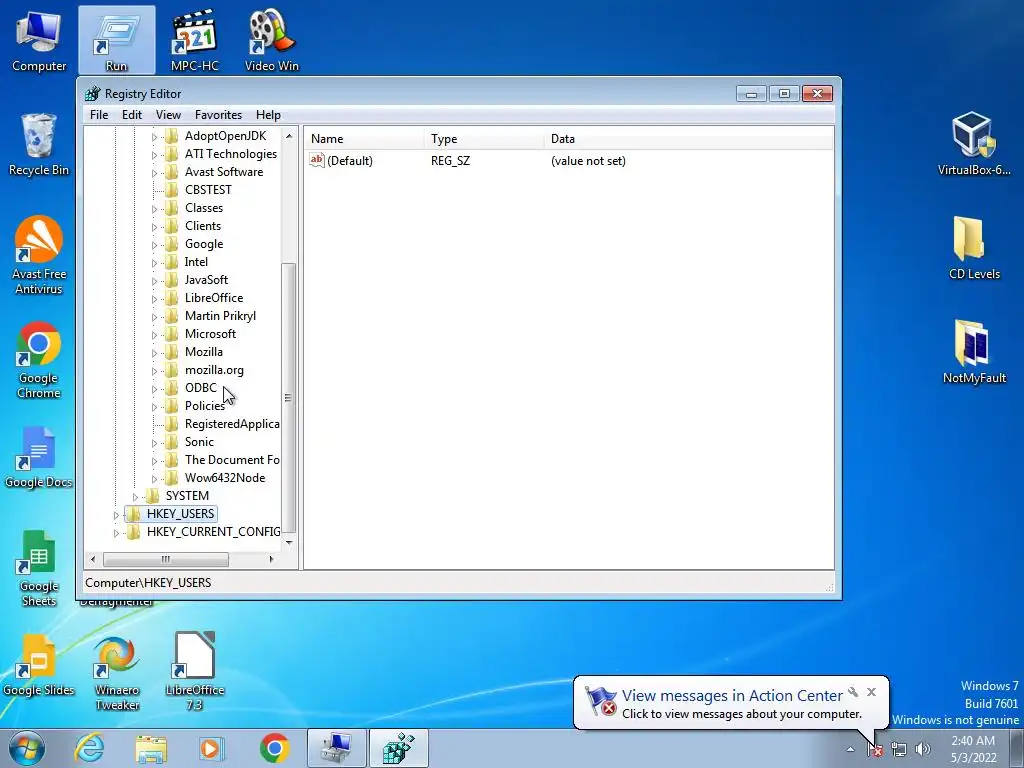This screenshot has height=768, width=1024.
Task: Launch Winaero Tweaker shortcut
Action: click(117, 673)
